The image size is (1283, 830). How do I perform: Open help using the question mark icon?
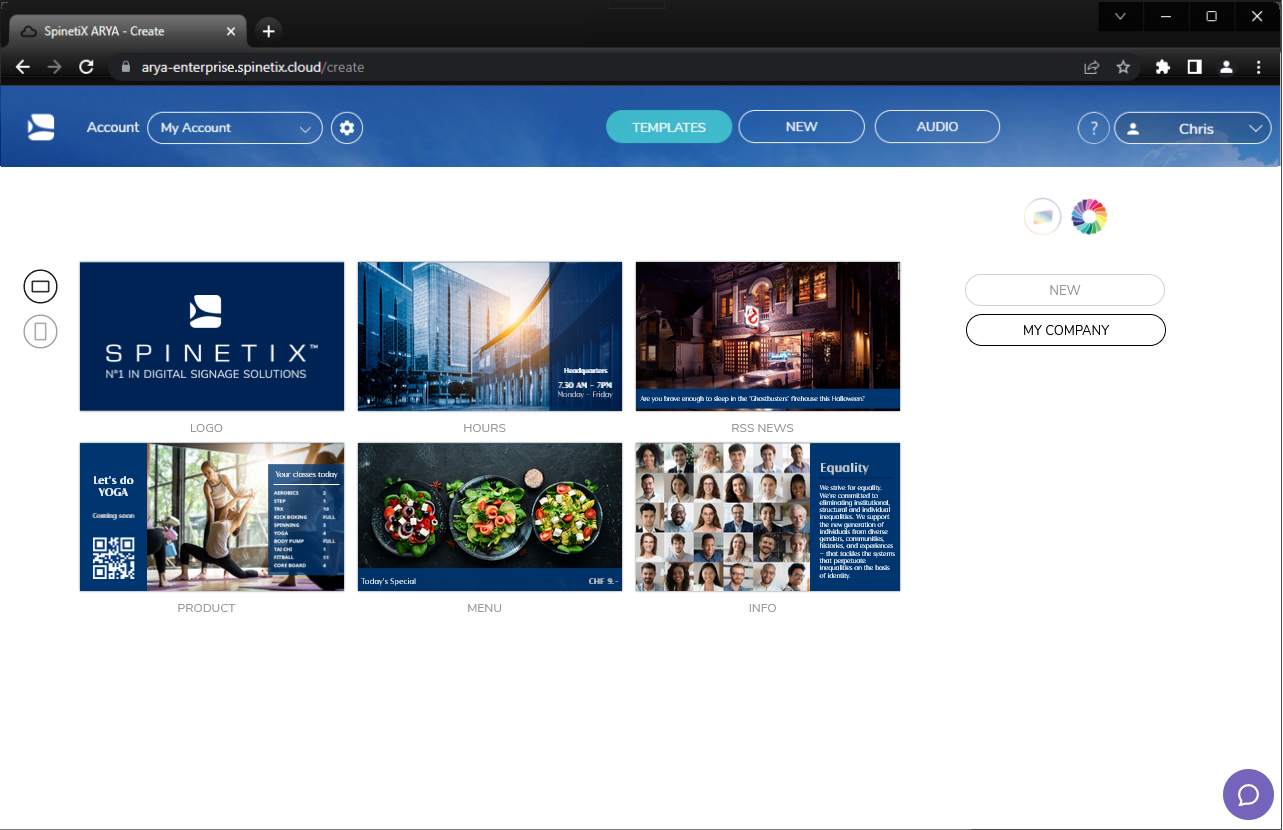1093,127
